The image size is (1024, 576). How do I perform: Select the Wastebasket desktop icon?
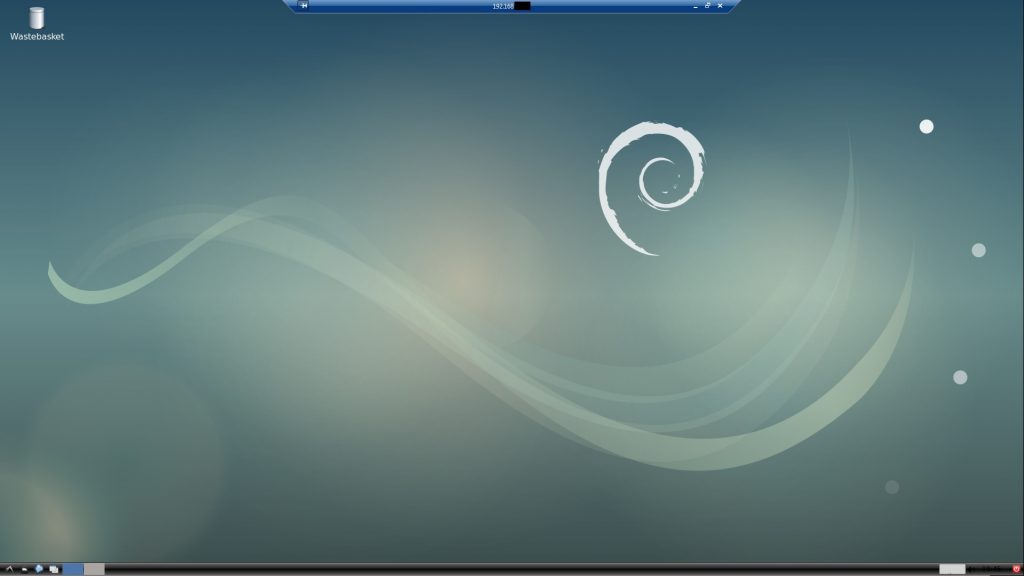click(x=37, y=18)
